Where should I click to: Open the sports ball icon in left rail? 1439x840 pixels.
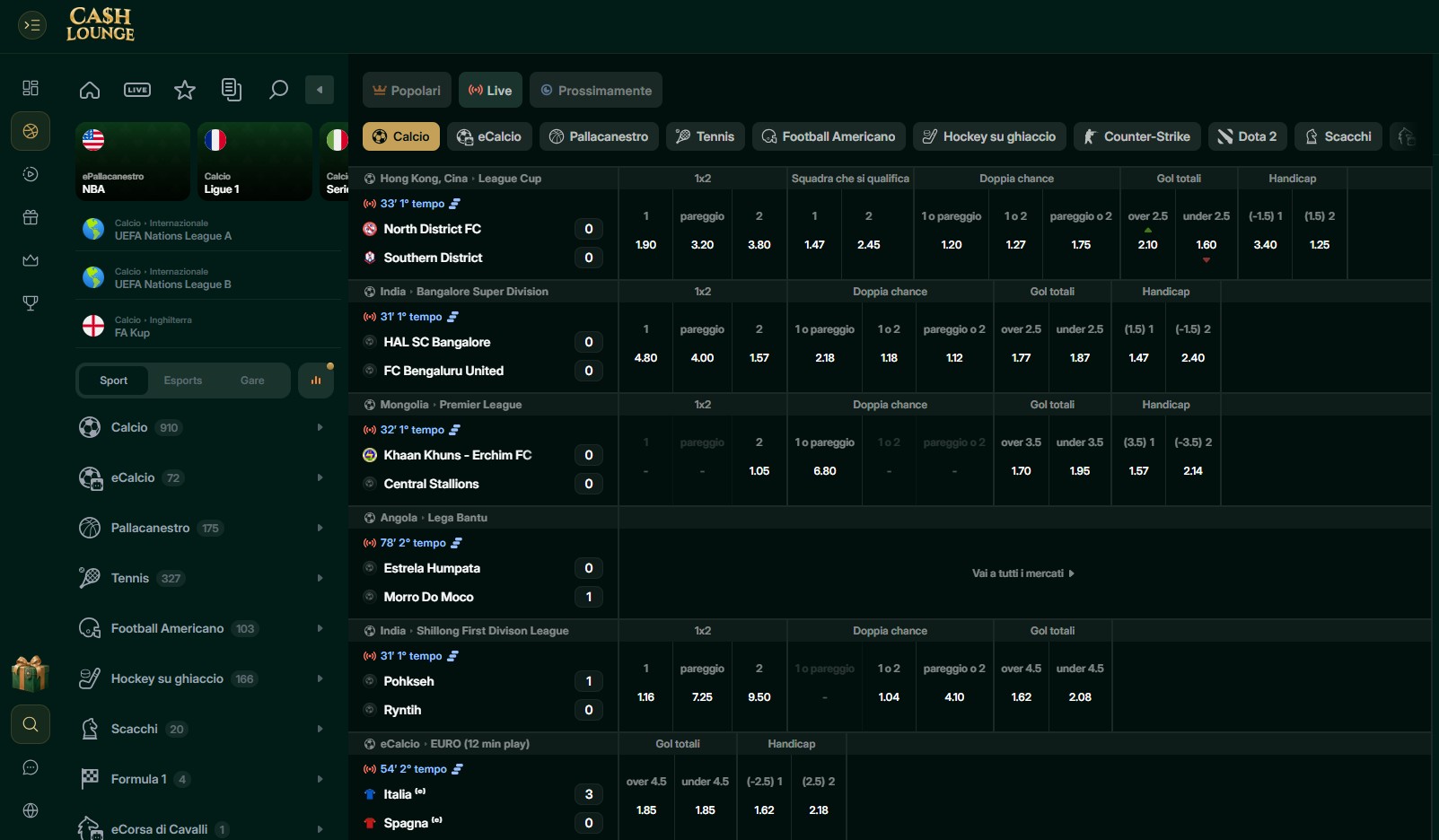point(31,131)
